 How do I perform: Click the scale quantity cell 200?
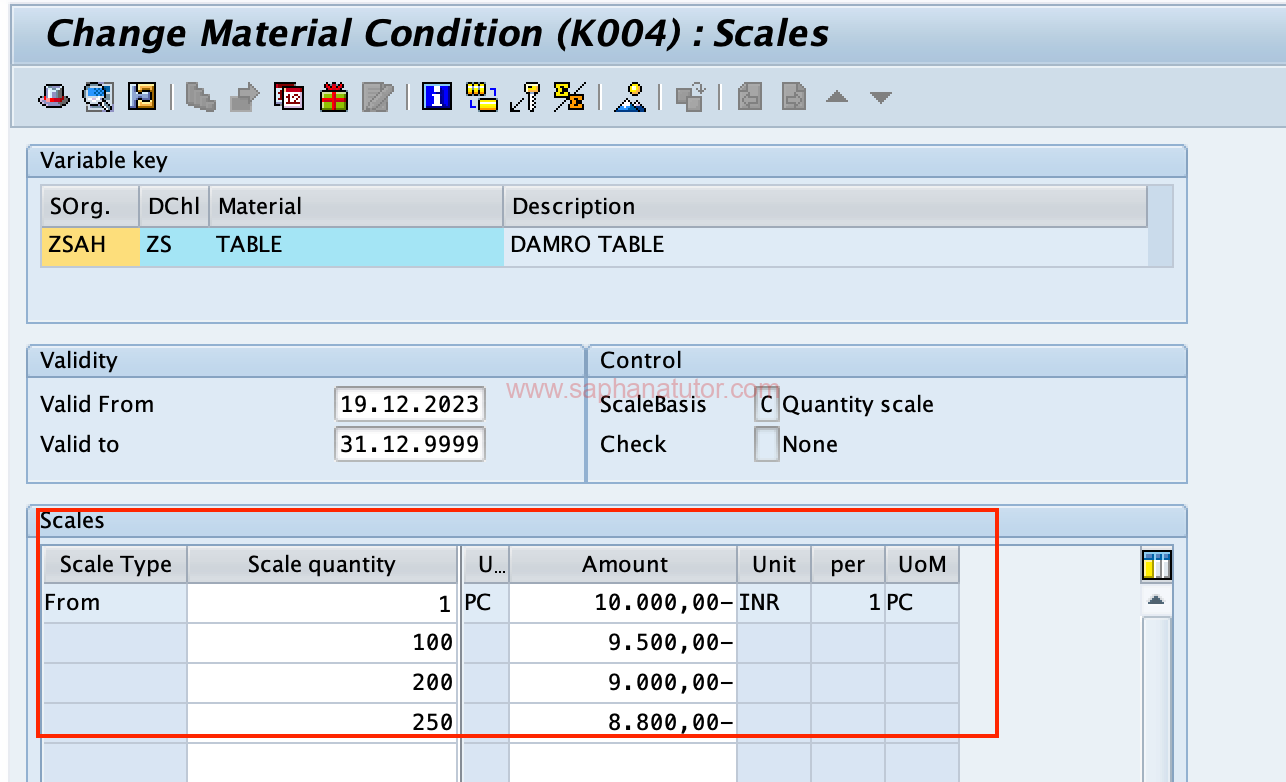click(x=322, y=682)
